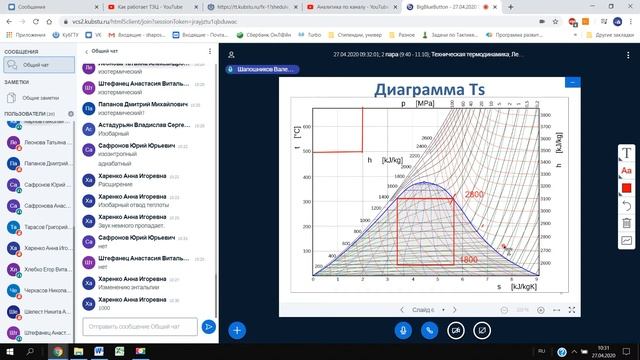Select user Шелест Никита

click(39, 312)
